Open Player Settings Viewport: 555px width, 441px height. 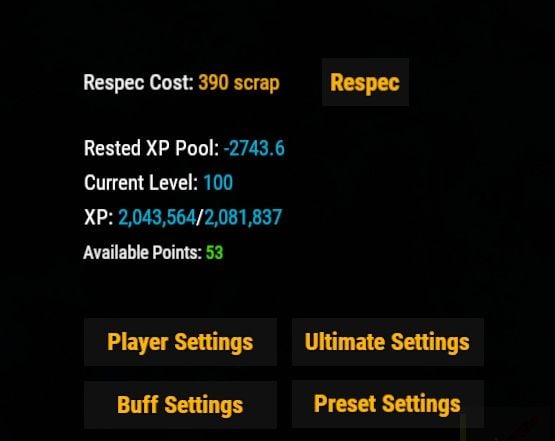tap(180, 342)
